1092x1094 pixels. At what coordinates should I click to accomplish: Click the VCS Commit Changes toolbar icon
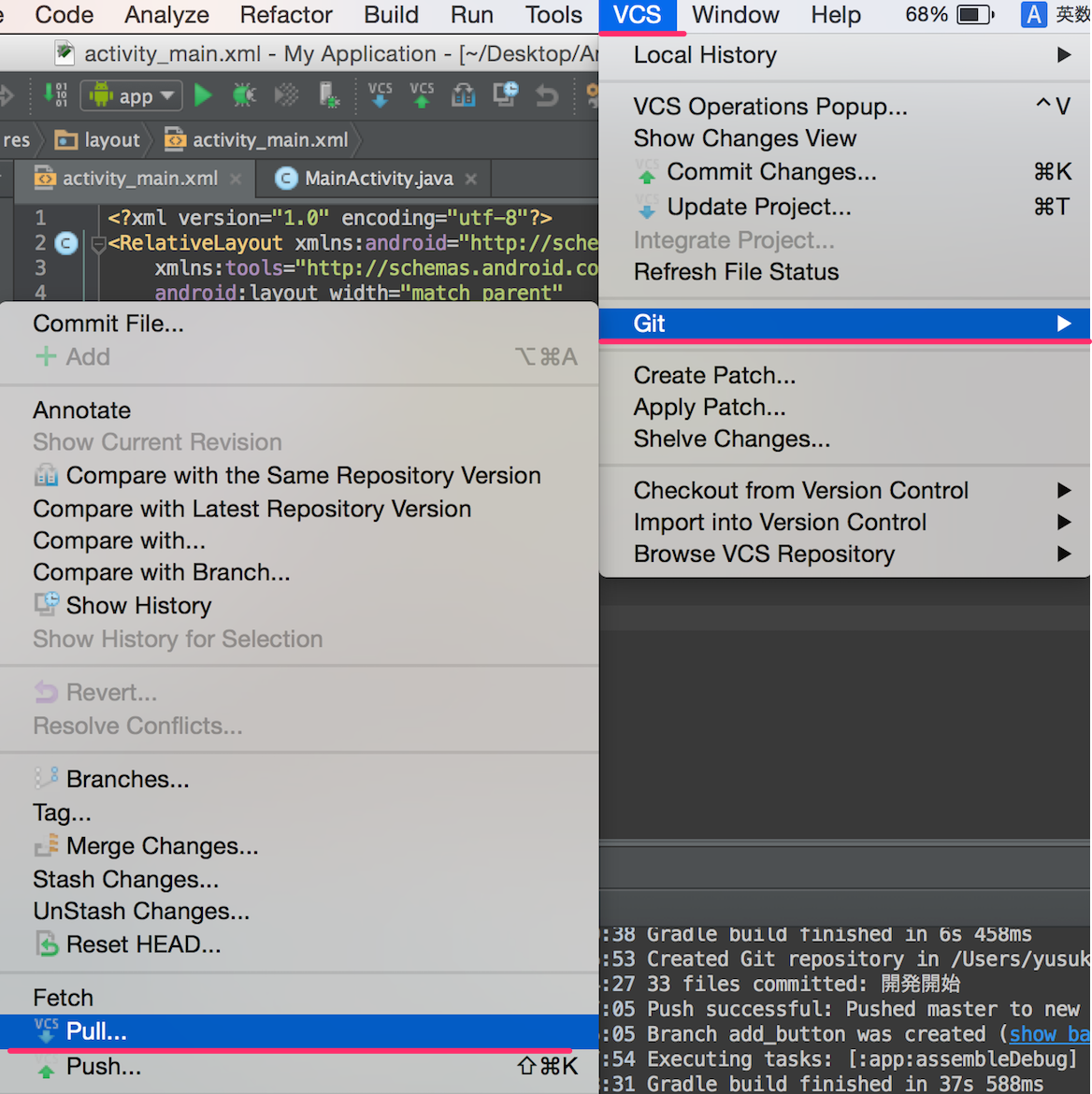(x=422, y=94)
